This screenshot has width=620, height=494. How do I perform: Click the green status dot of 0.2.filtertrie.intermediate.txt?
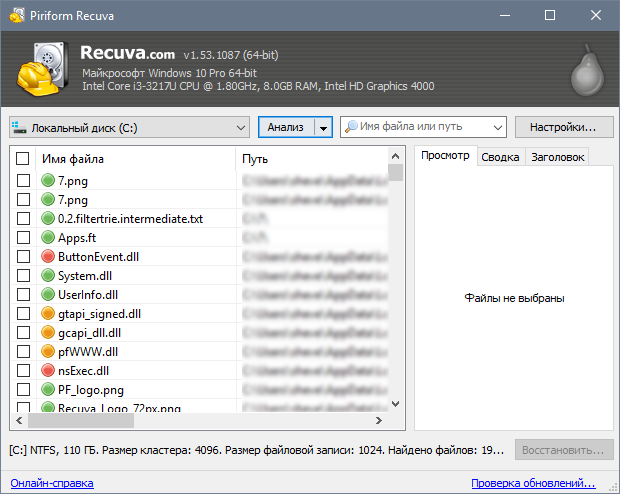tap(48, 218)
